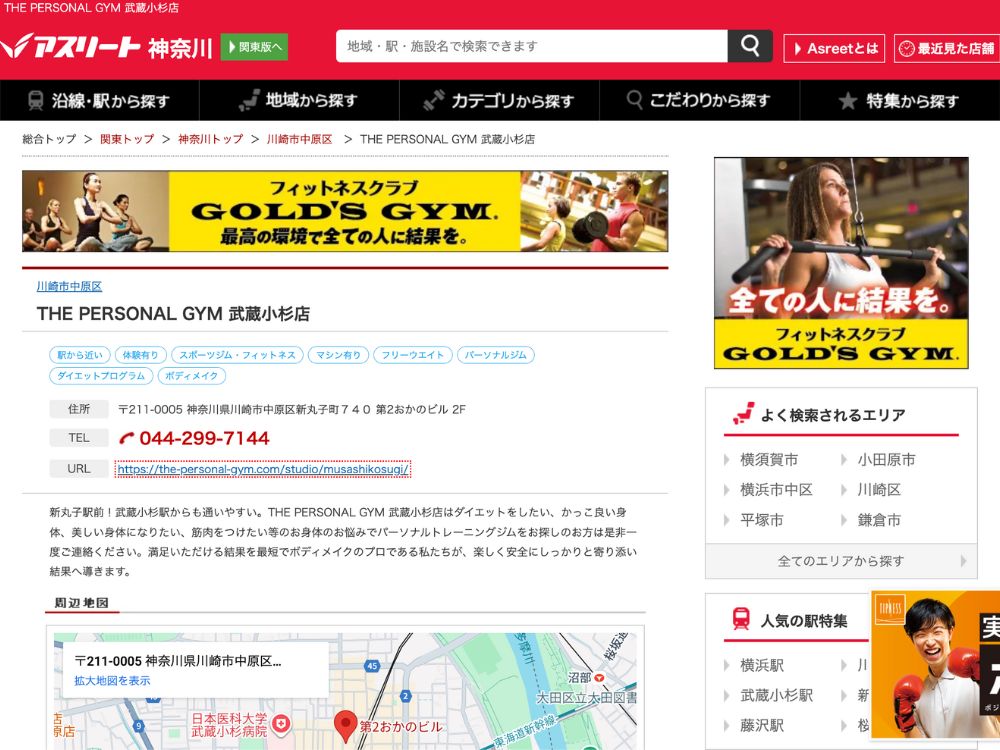Click 拡大地図を表示 map link
Image resolution: width=1000 pixels, height=750 pixels.
[112, 680]
